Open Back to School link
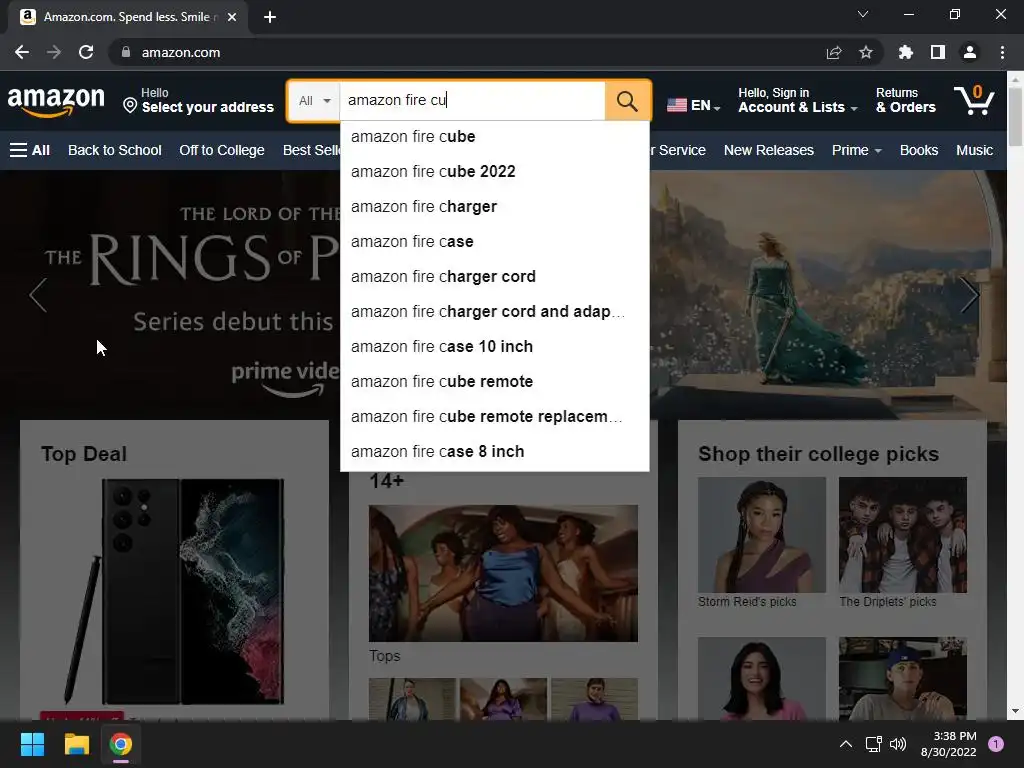 tap(115, 150)
